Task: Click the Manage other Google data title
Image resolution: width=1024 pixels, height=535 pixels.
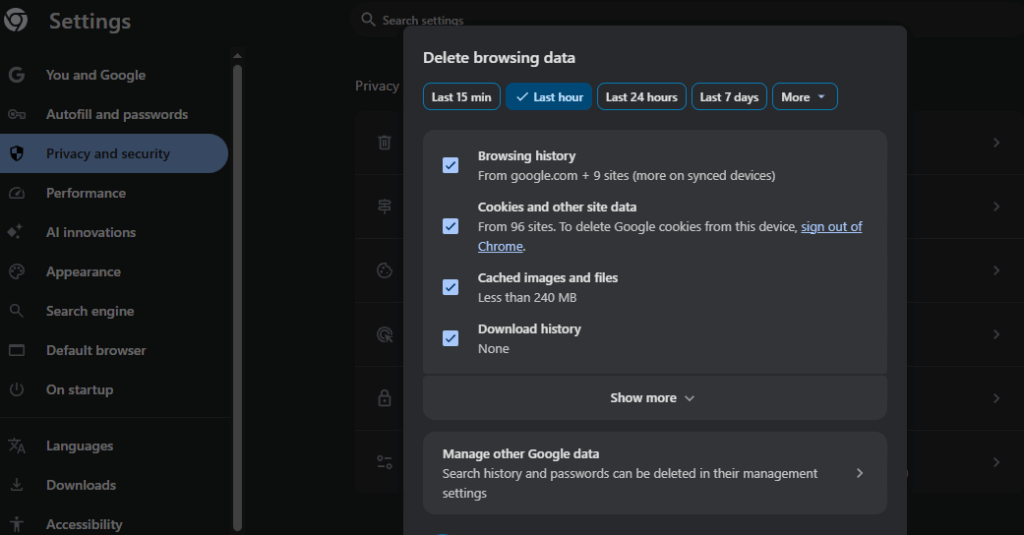Action: click(520, 453)
